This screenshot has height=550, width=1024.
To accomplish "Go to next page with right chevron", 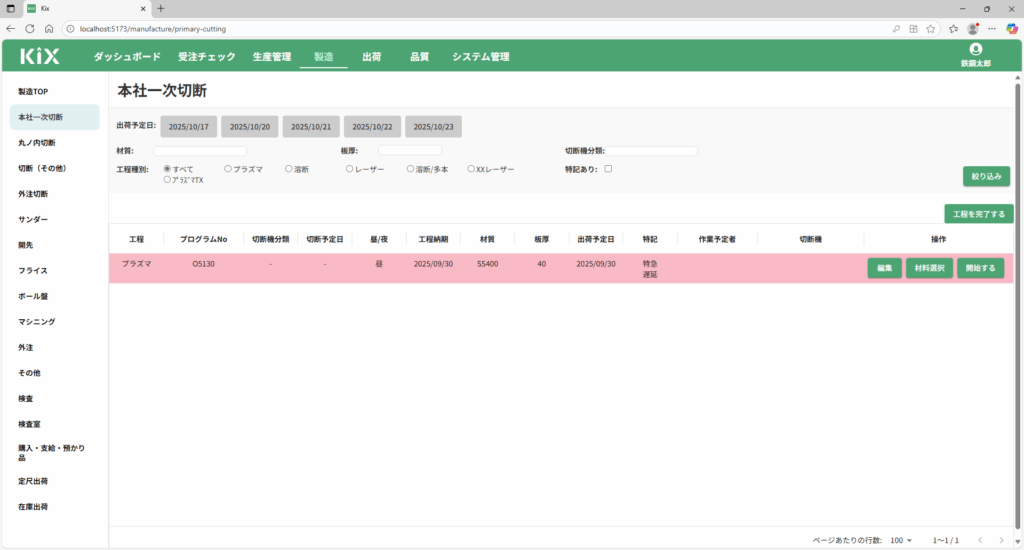I will tap(1001, 540).
